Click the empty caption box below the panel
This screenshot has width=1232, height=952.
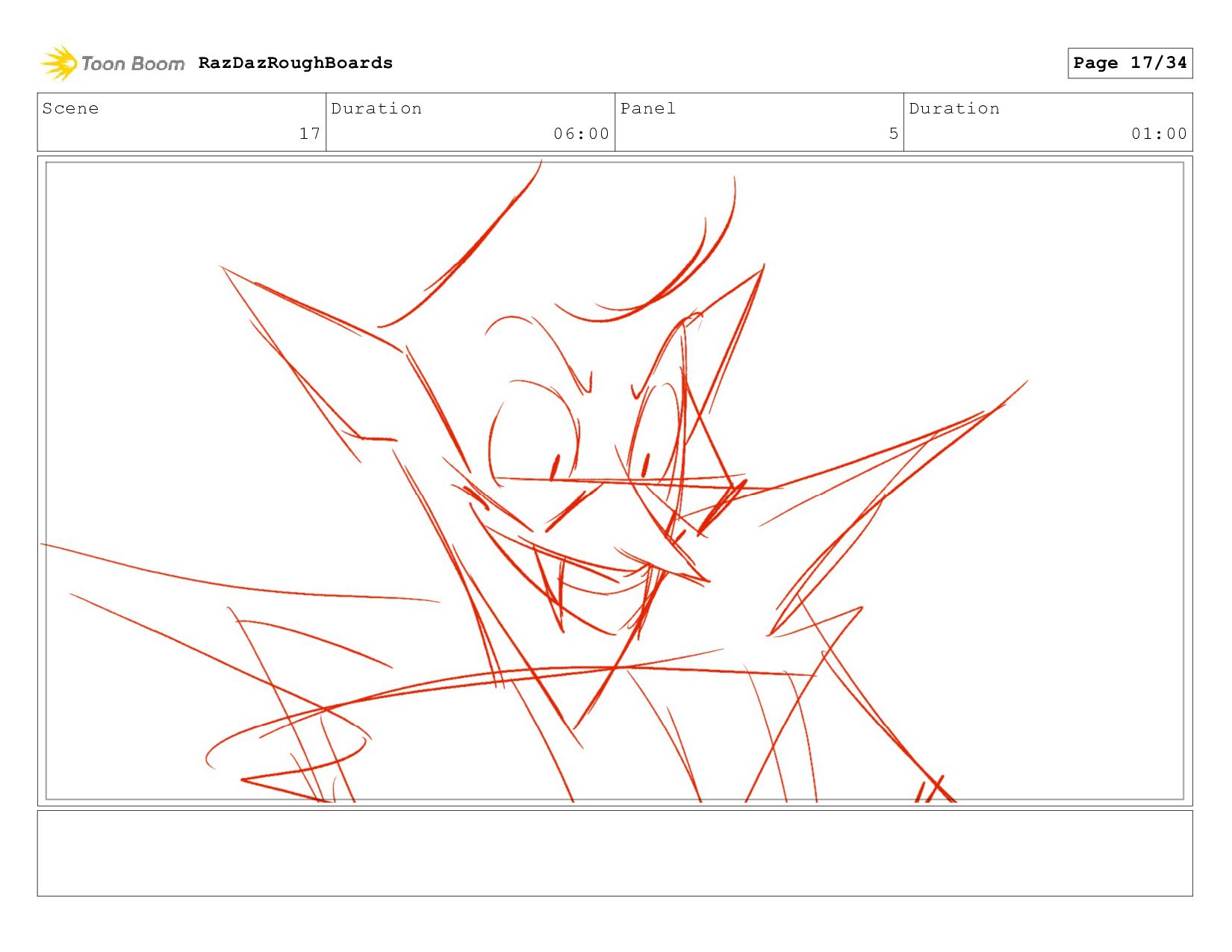tap(615, 853)
